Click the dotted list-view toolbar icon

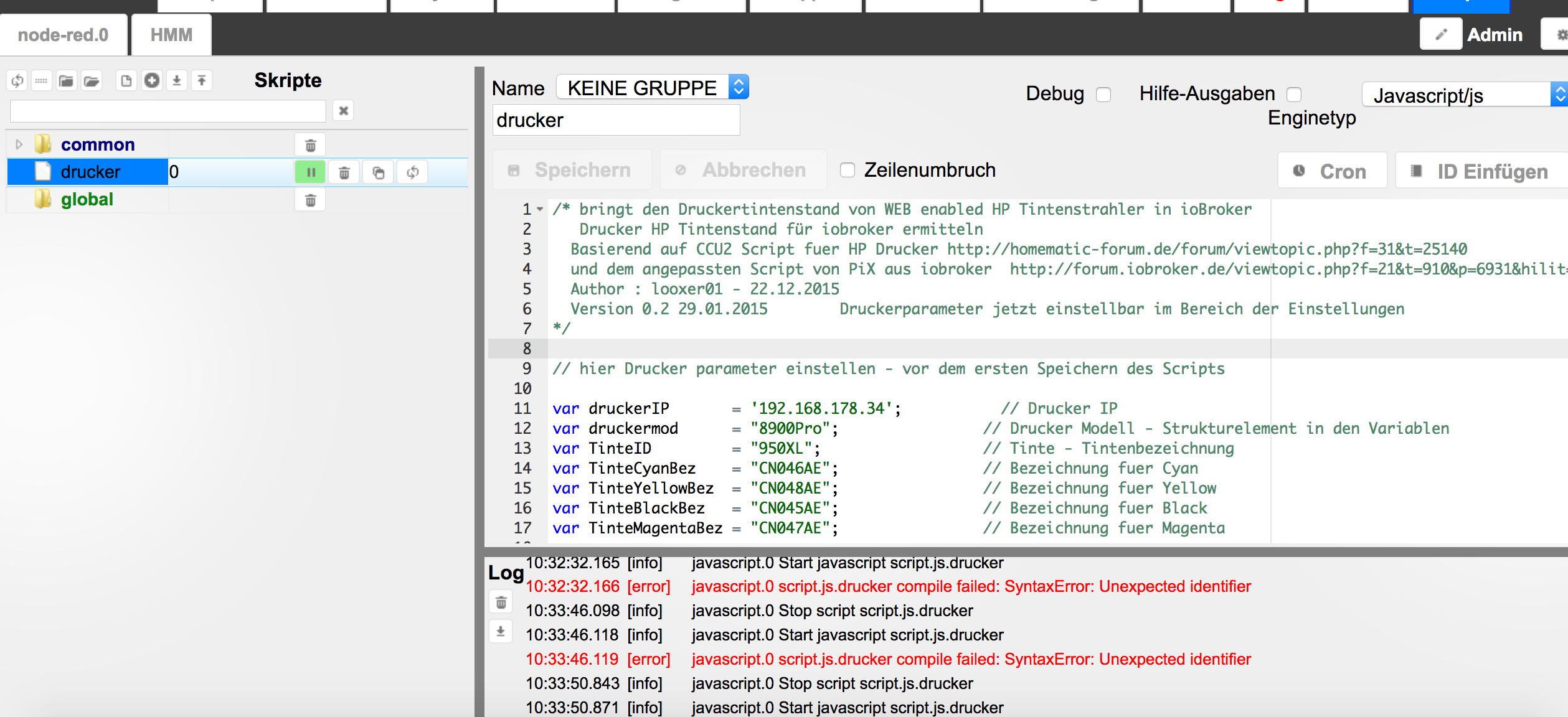pyautogui.click(x=42, y=81)
